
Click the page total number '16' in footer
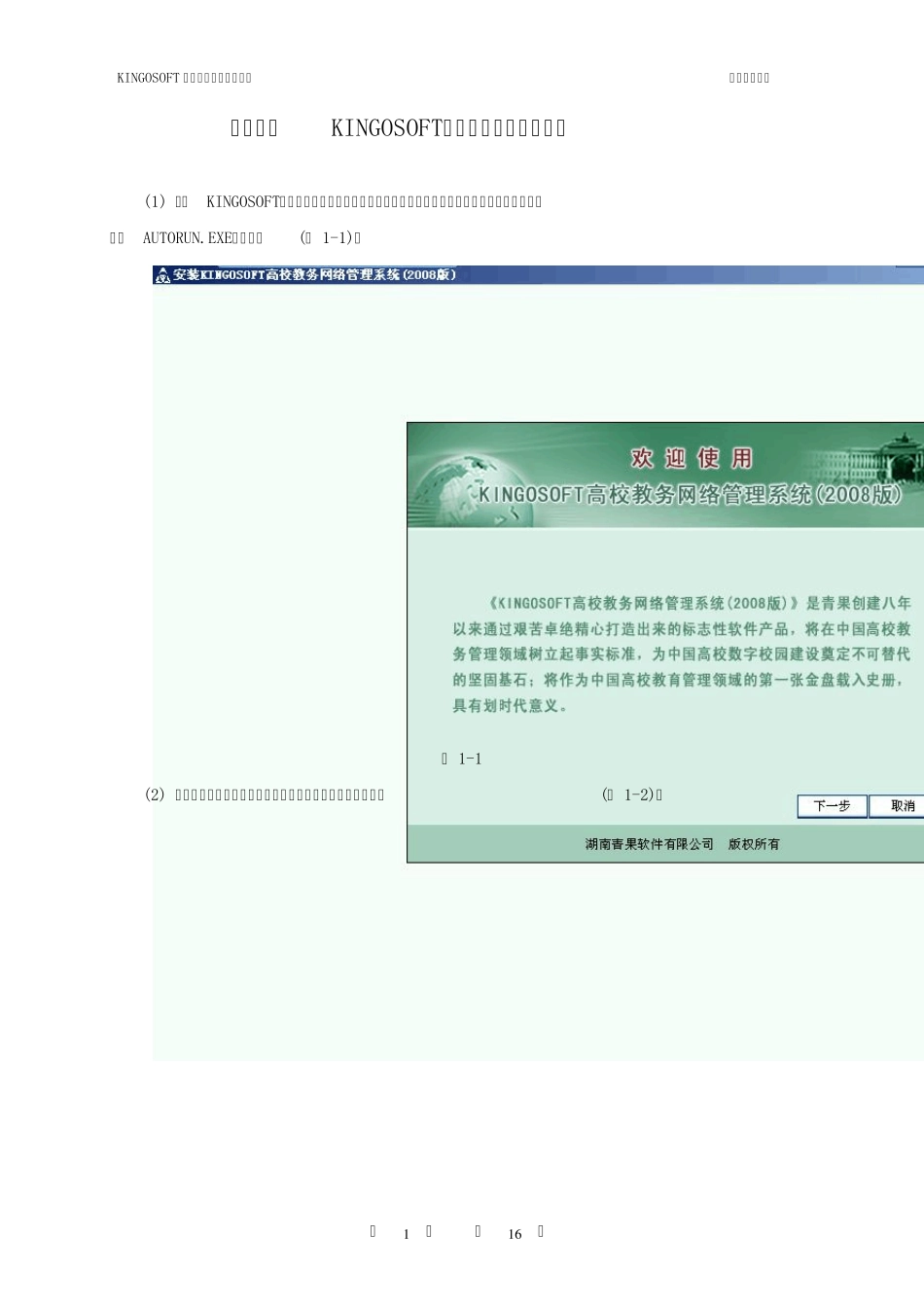(x=515, y=1234)
